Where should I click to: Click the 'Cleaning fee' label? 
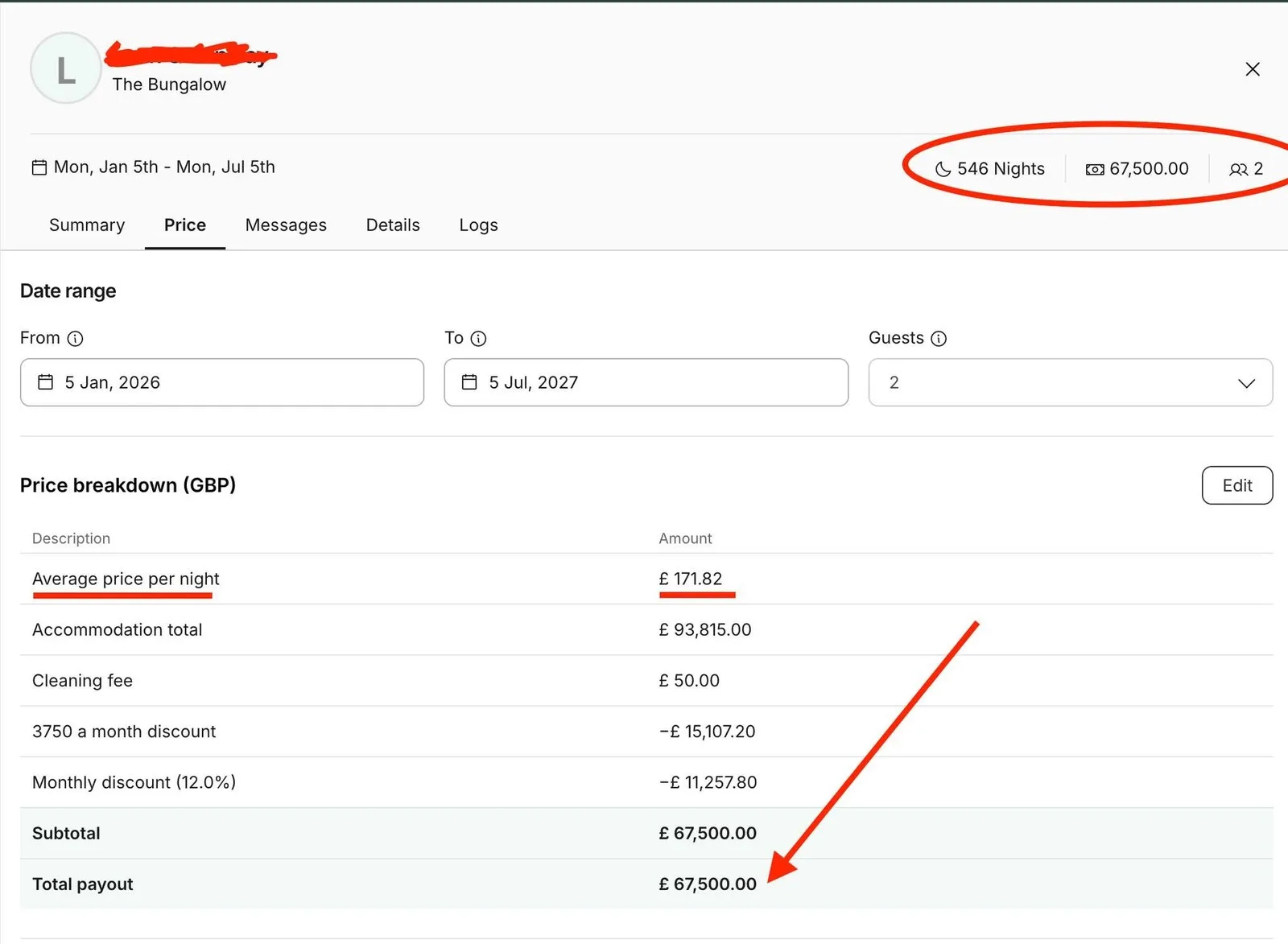(82, 681)
